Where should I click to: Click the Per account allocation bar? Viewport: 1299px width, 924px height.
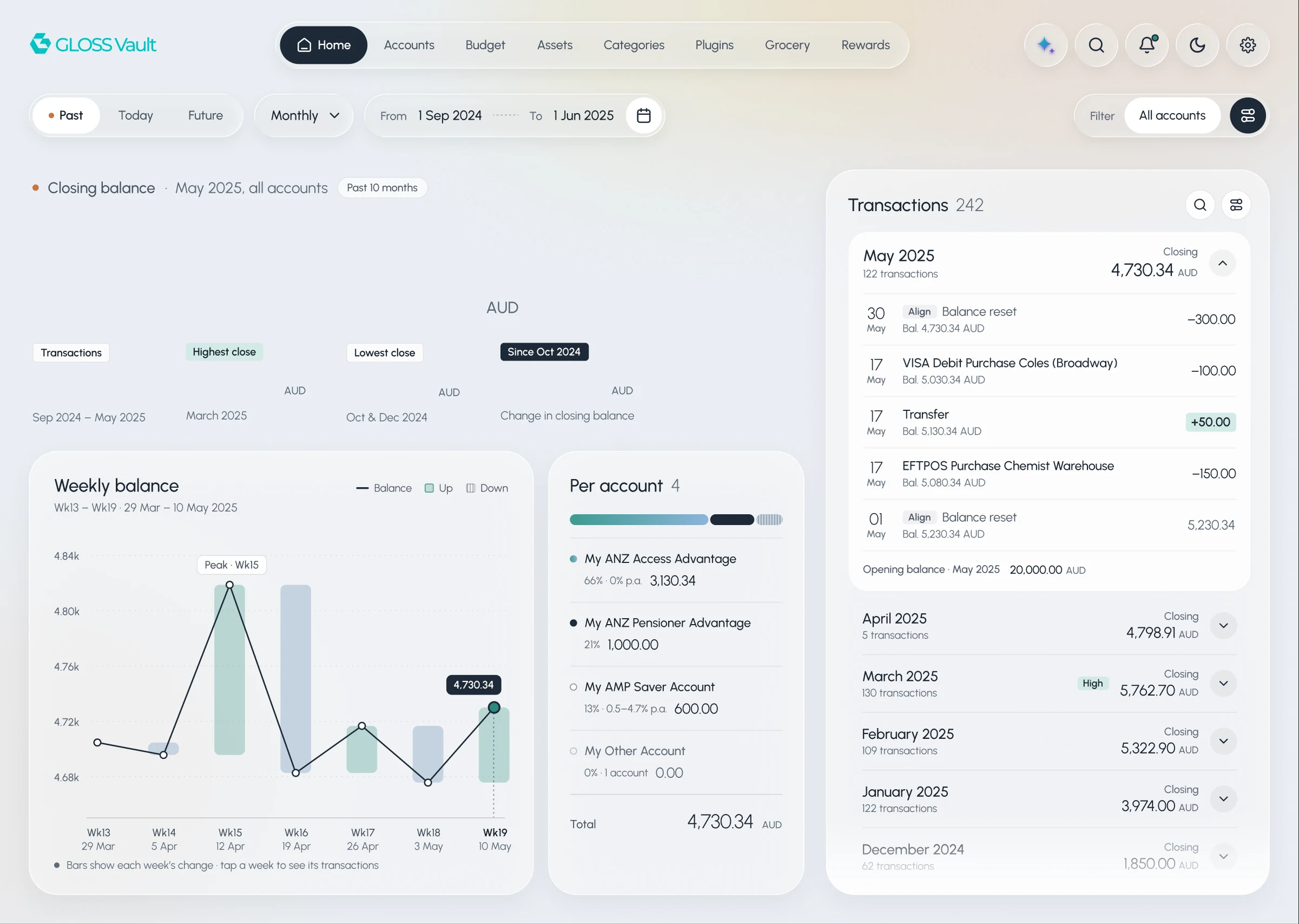[x=675, y=520]
